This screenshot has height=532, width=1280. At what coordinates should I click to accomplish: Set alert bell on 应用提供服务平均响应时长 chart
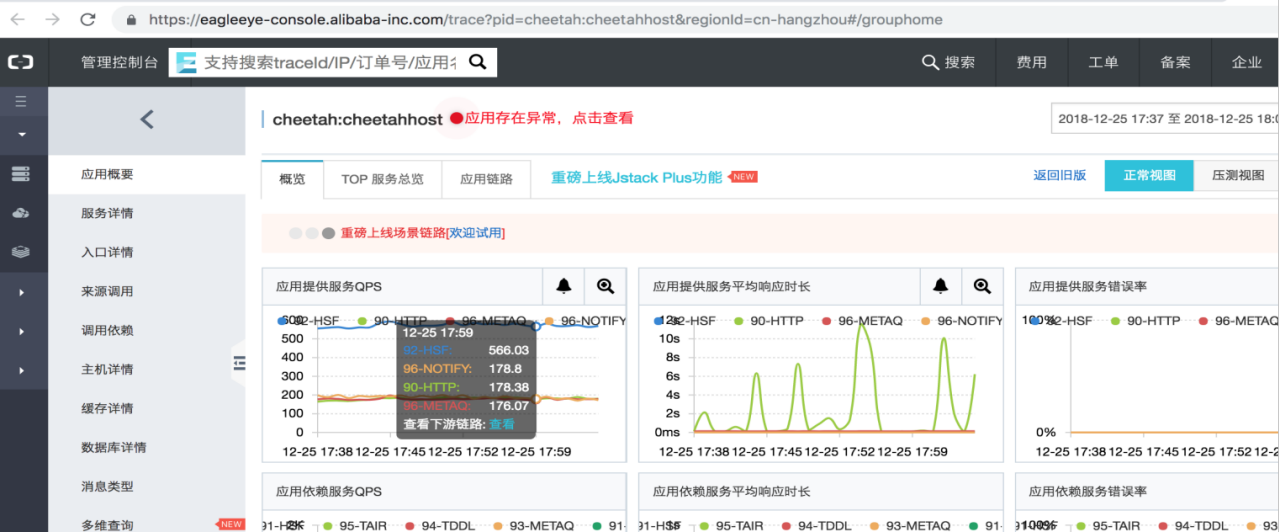940,286
